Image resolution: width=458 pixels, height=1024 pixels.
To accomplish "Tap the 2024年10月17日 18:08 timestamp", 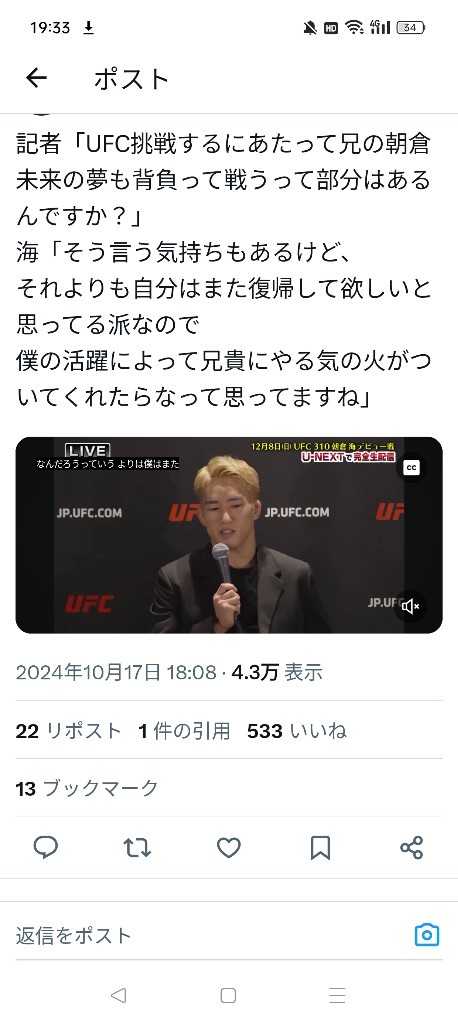I will click(x=116, y=672).
